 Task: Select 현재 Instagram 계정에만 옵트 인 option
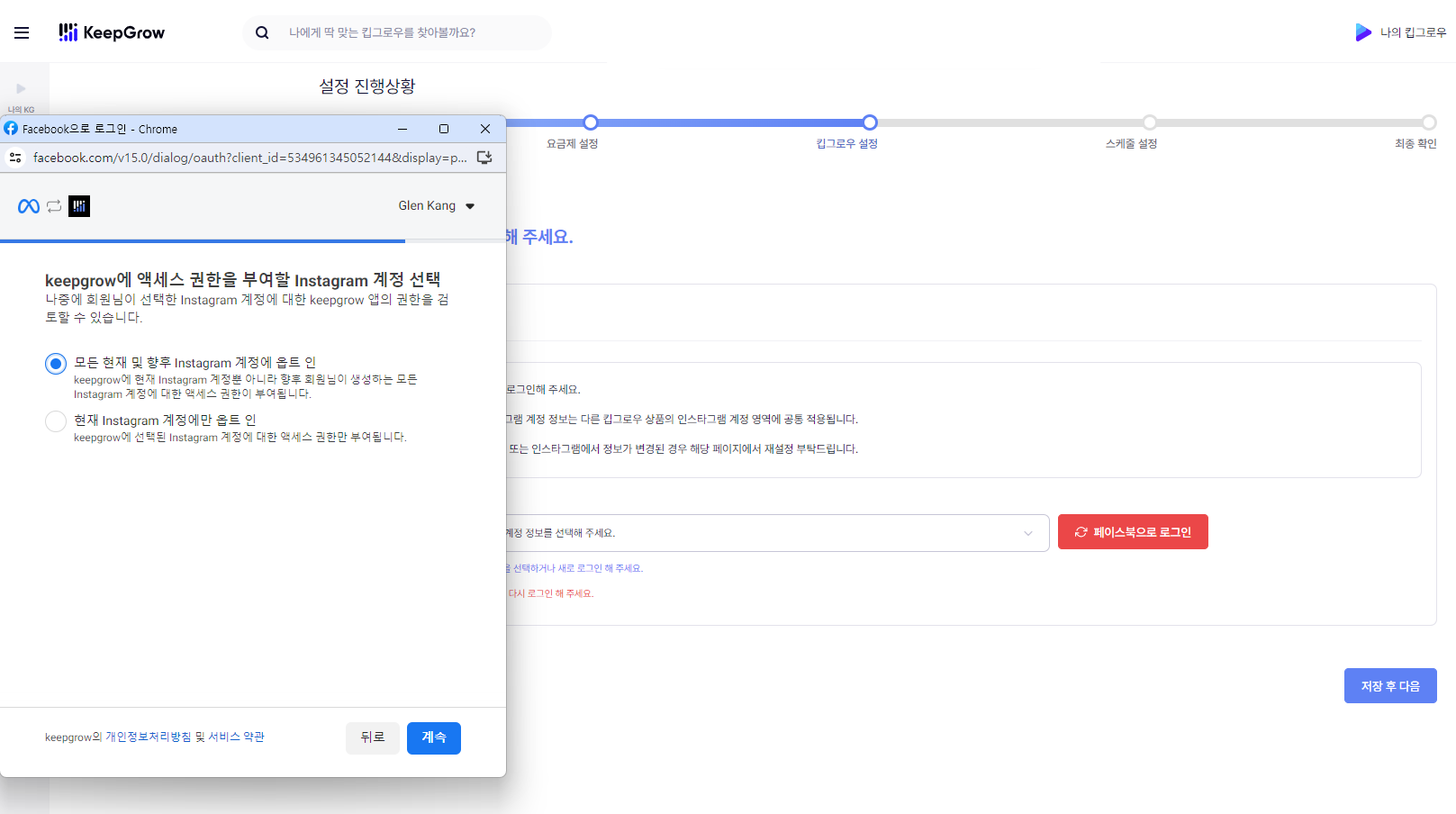click(56, 421)
